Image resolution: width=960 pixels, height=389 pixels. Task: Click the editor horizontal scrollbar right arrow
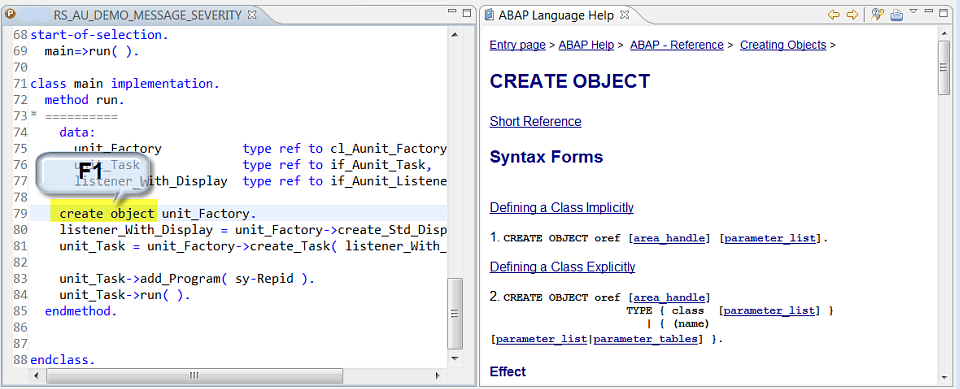(x=438, y=375)
